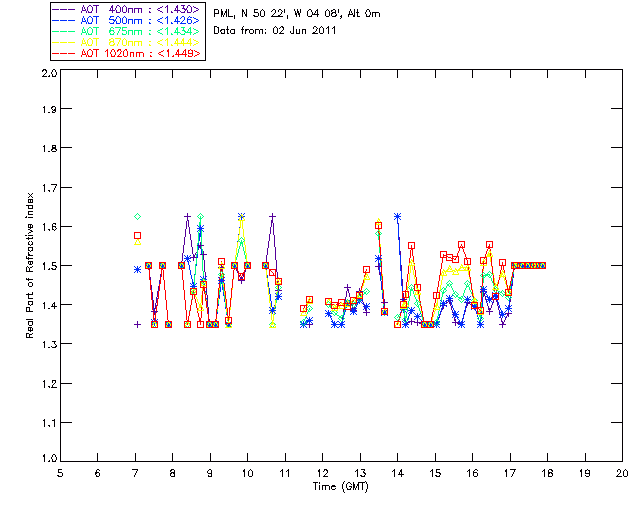Click the 'Data from: 02 Jun 2011' text

pyautogui.click(x=275, y=31)
